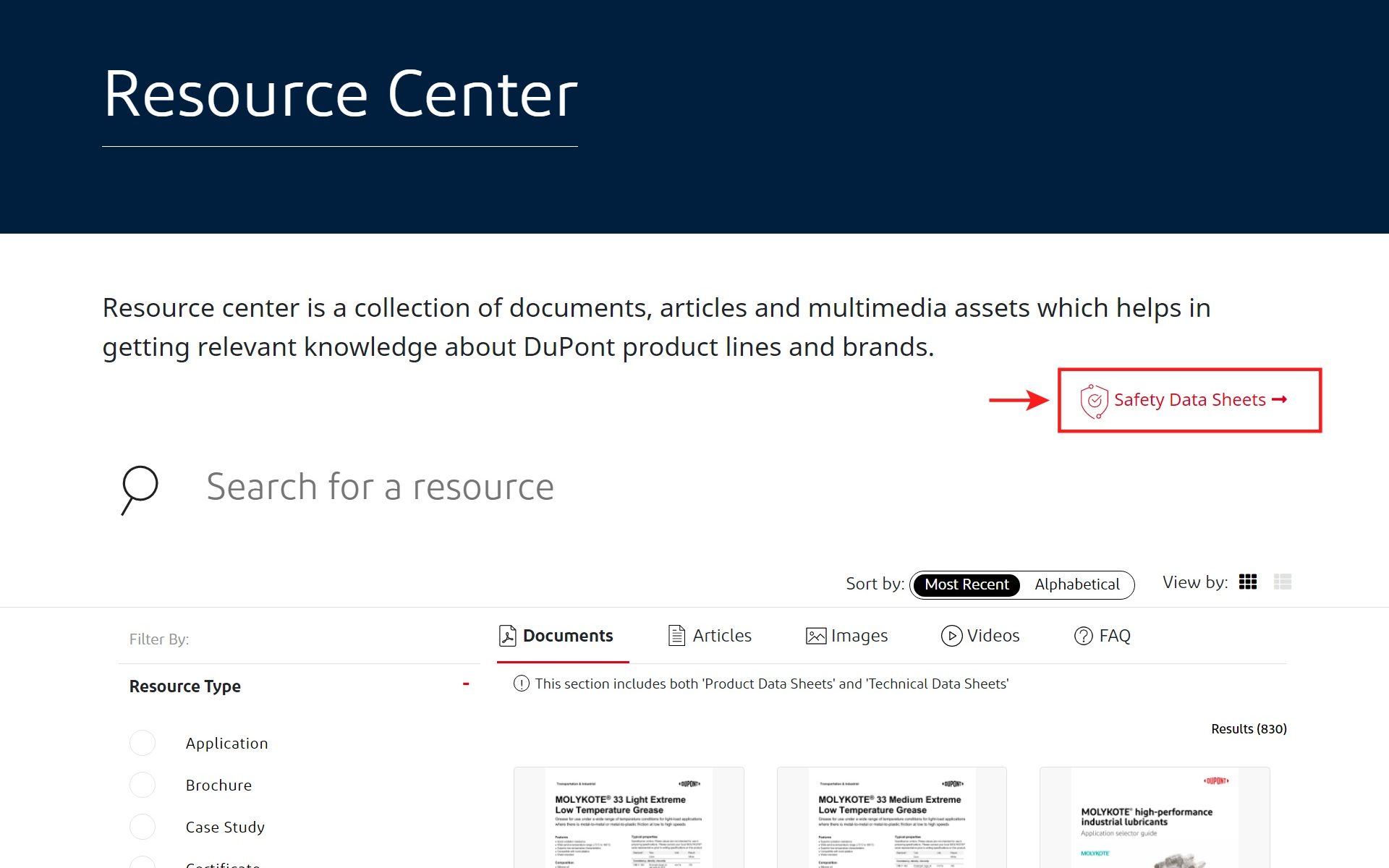Click the Results (830) count text
The height and width of the screenshot is (868, 1389).
tap(1249, 729)
